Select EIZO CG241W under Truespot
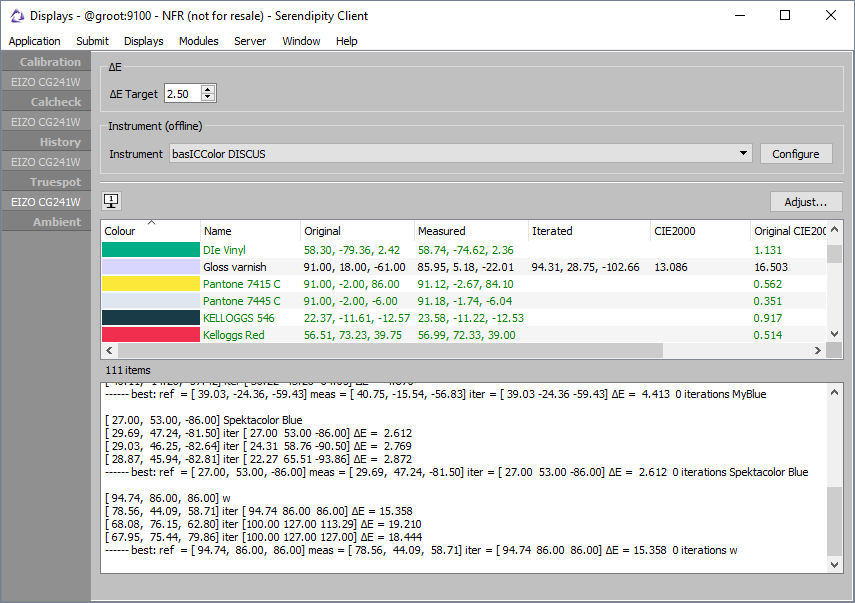The width and height of the screenshot is (855, 603). 46,202
